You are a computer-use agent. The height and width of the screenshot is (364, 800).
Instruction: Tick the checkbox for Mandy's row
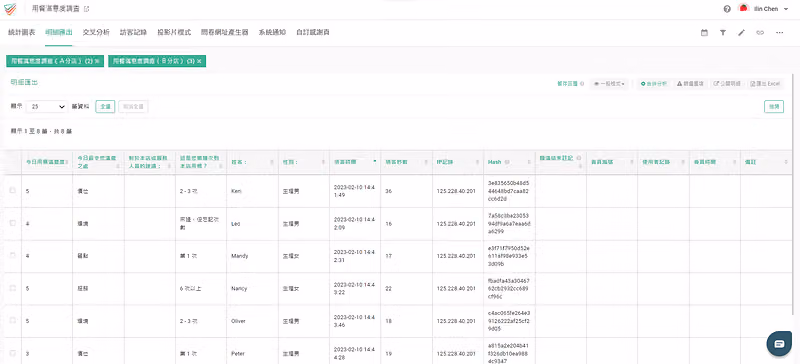tap(13, 256)
